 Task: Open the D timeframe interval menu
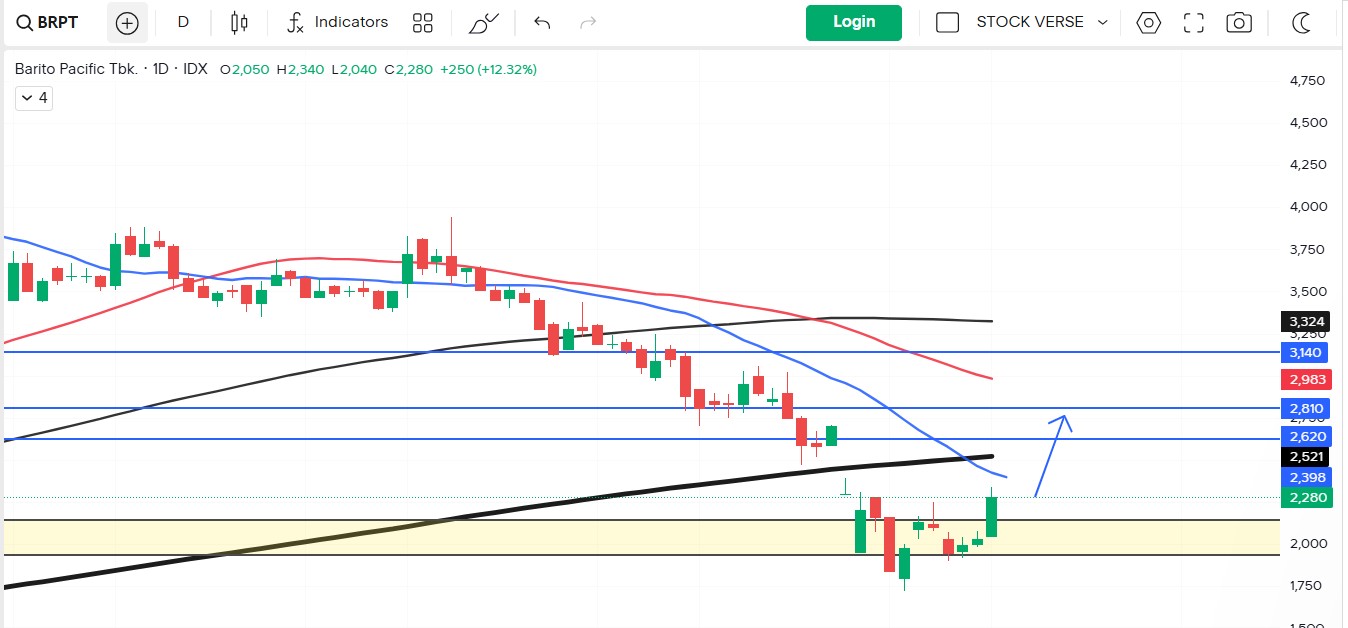pos(183,22)
